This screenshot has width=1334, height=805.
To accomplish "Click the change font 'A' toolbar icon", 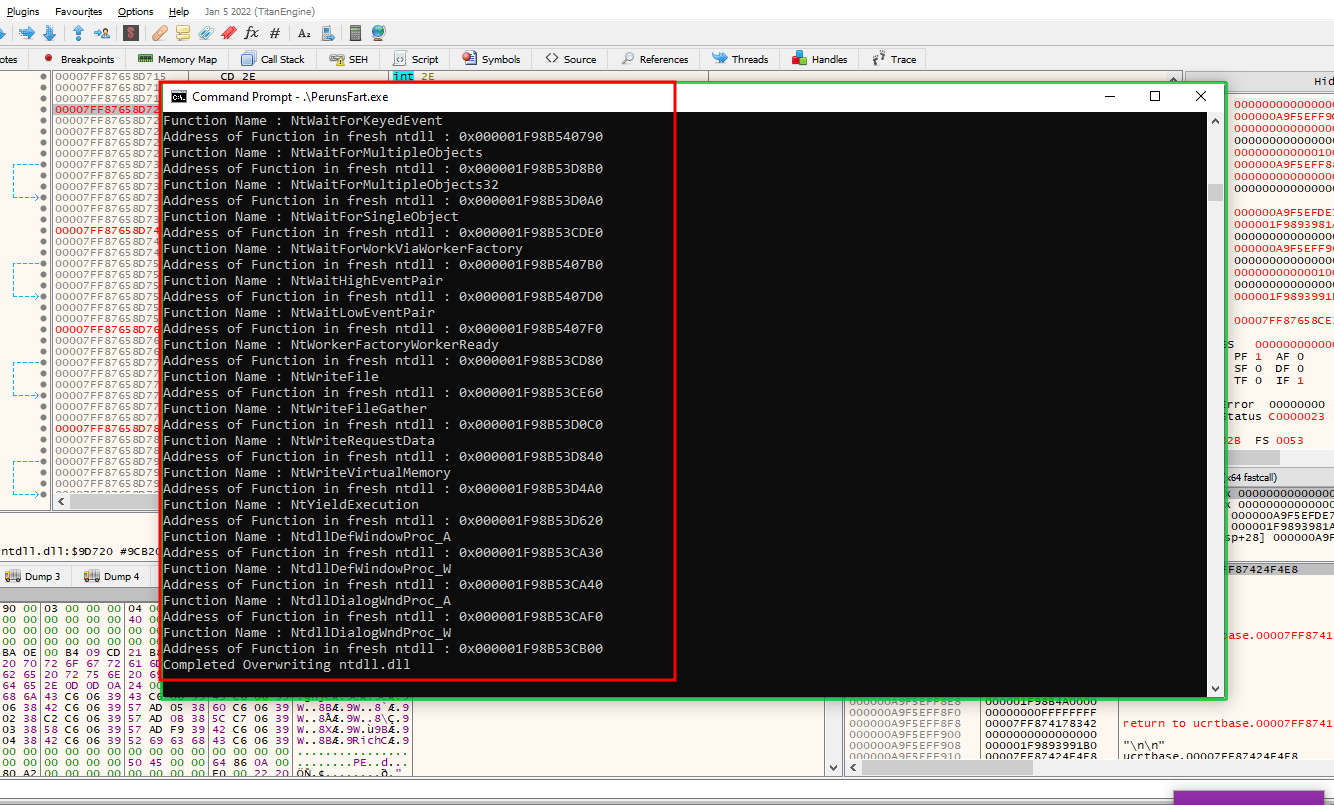I will coord(304,33).
